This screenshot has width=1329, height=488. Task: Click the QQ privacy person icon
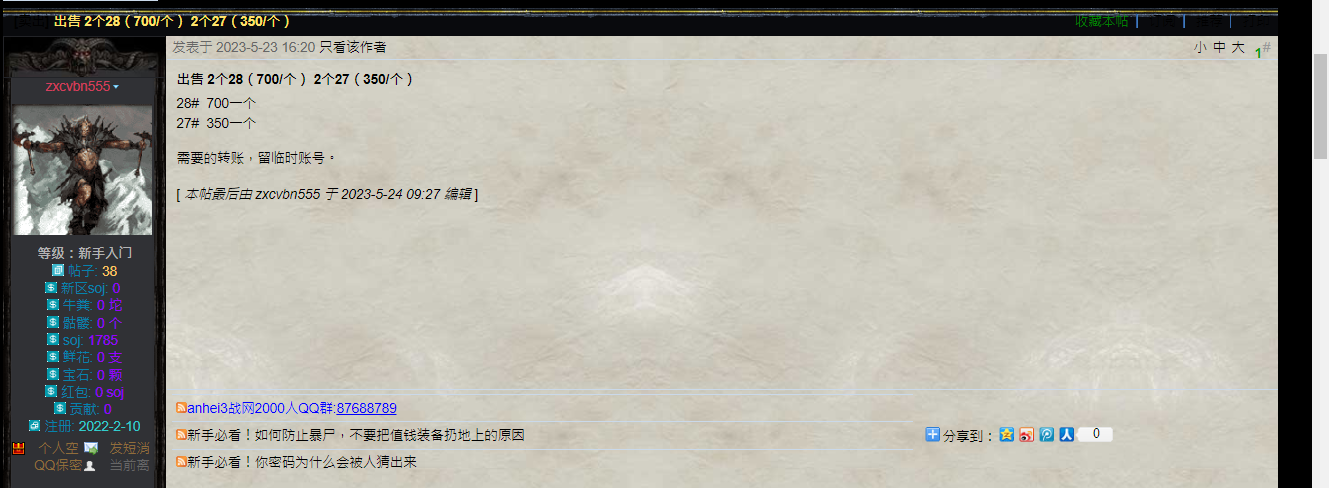pos(89,465)
